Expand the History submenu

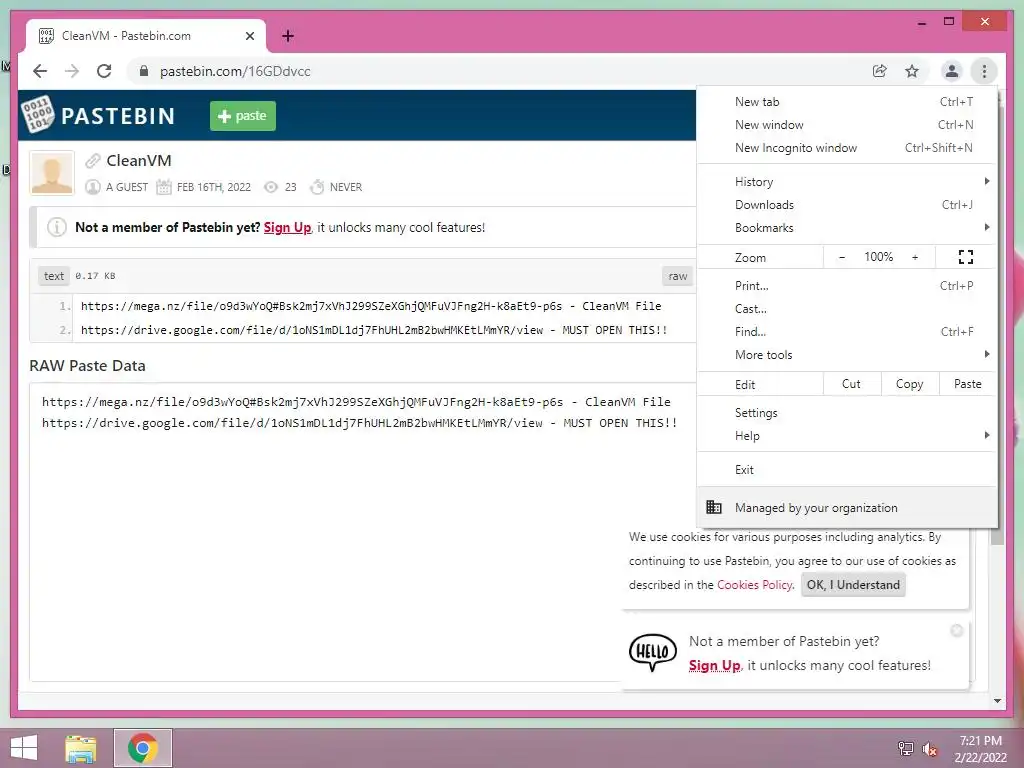(847, 182)
